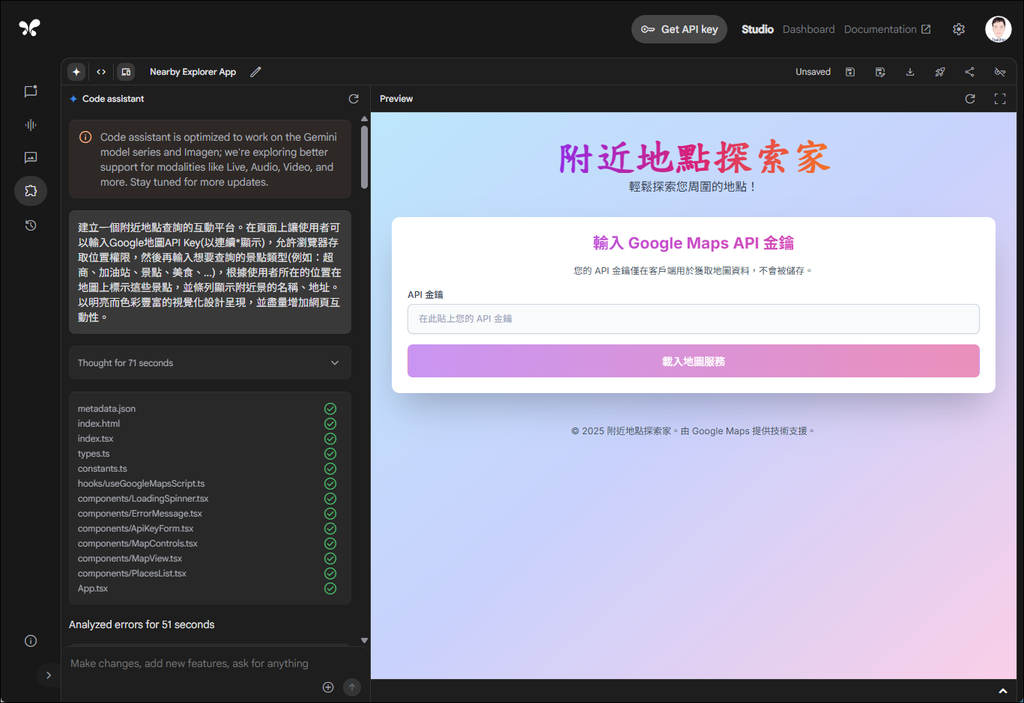
Task: Download the app with the download icon
Action: [910, 72]
